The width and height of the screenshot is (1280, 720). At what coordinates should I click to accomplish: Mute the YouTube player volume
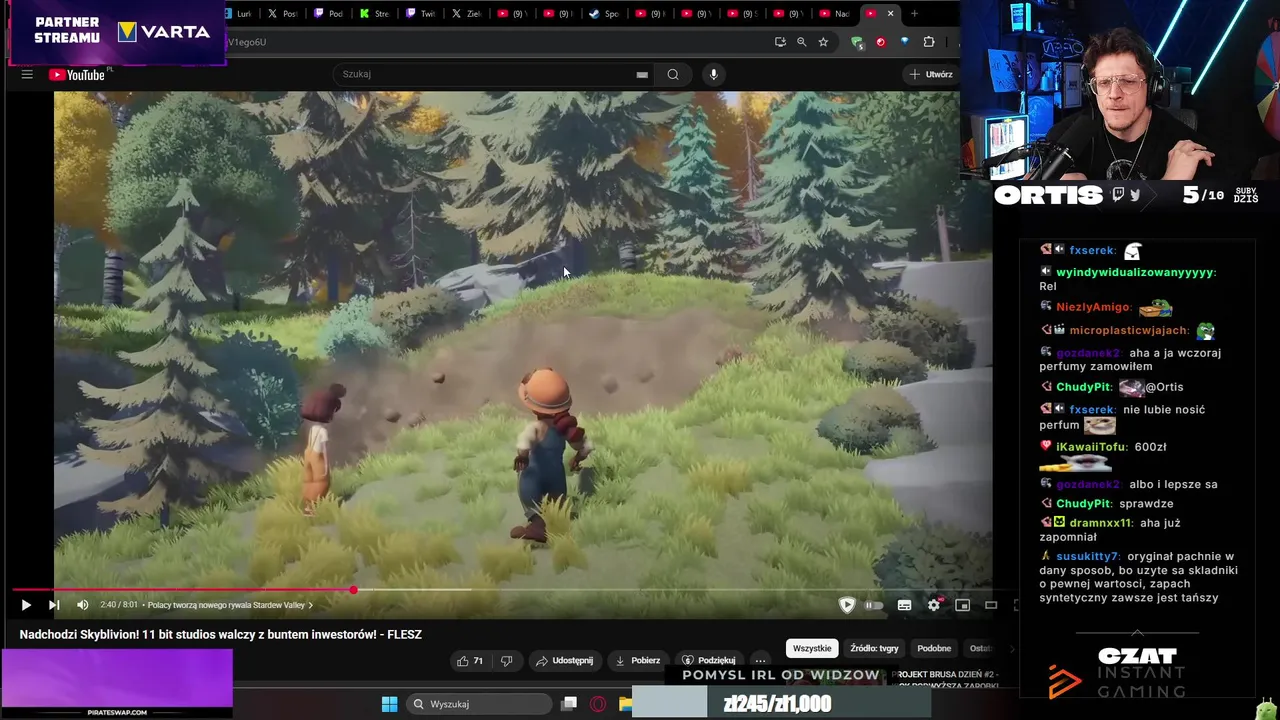click(x=82, y=605)
